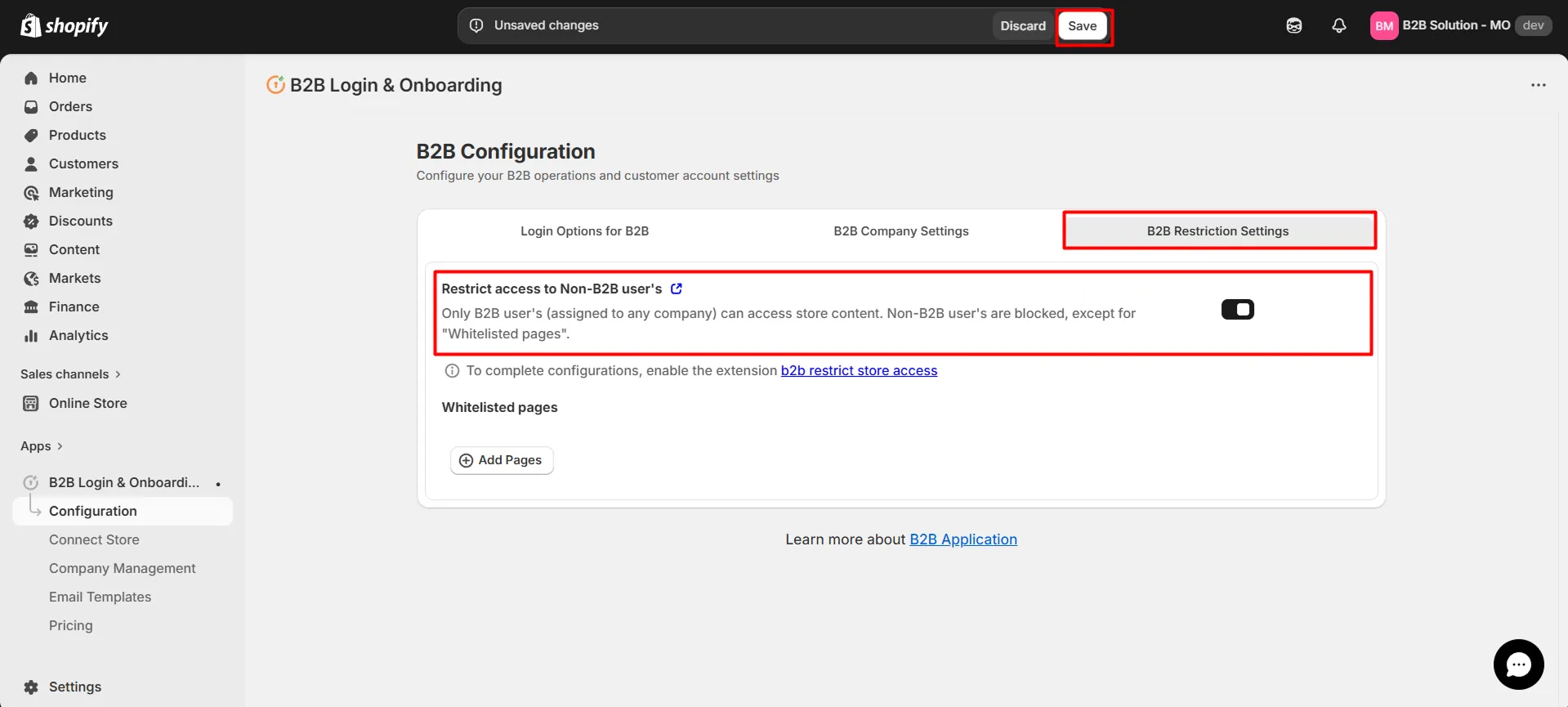Image resolution: width=1568 pixels, height=707 pixels.
Task: Open Products in the sidebar
Action: 78,135
